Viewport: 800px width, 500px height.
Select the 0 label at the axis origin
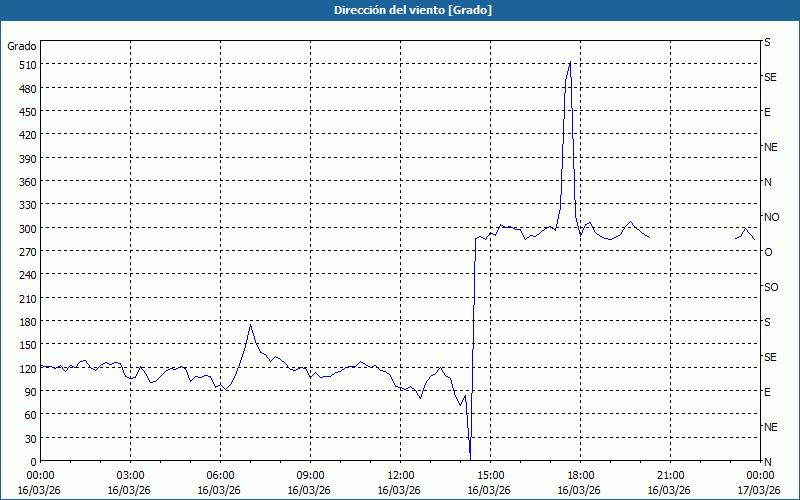(x=34, y=462)
